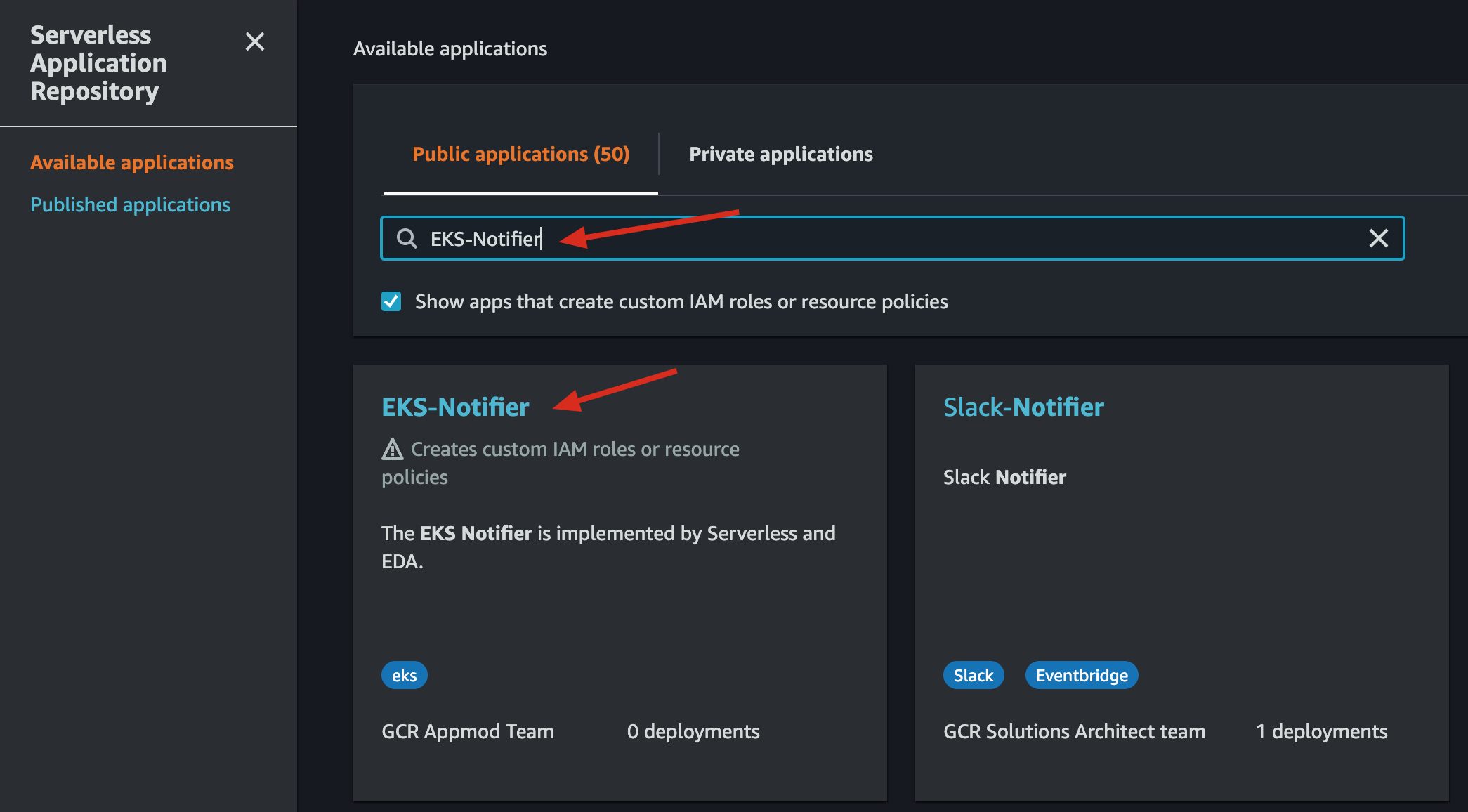Click the Available applications page heading
Screen dimensions: 1468x812
[x=450, y=48]
